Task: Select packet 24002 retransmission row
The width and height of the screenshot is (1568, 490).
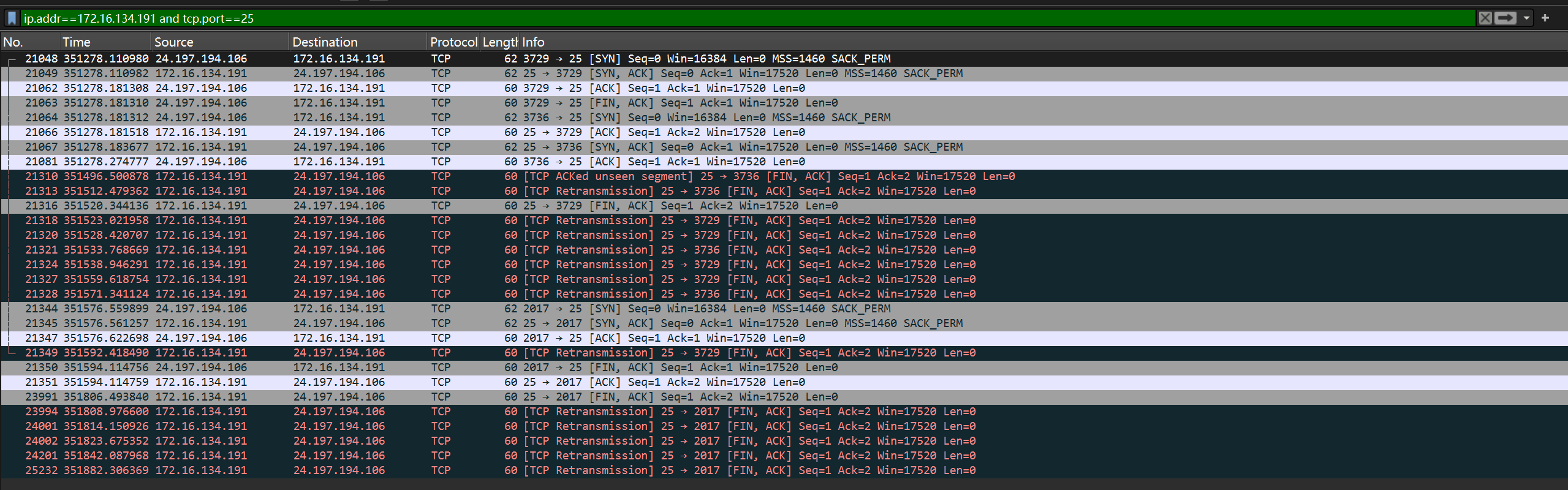Action: tap(784, 441)
